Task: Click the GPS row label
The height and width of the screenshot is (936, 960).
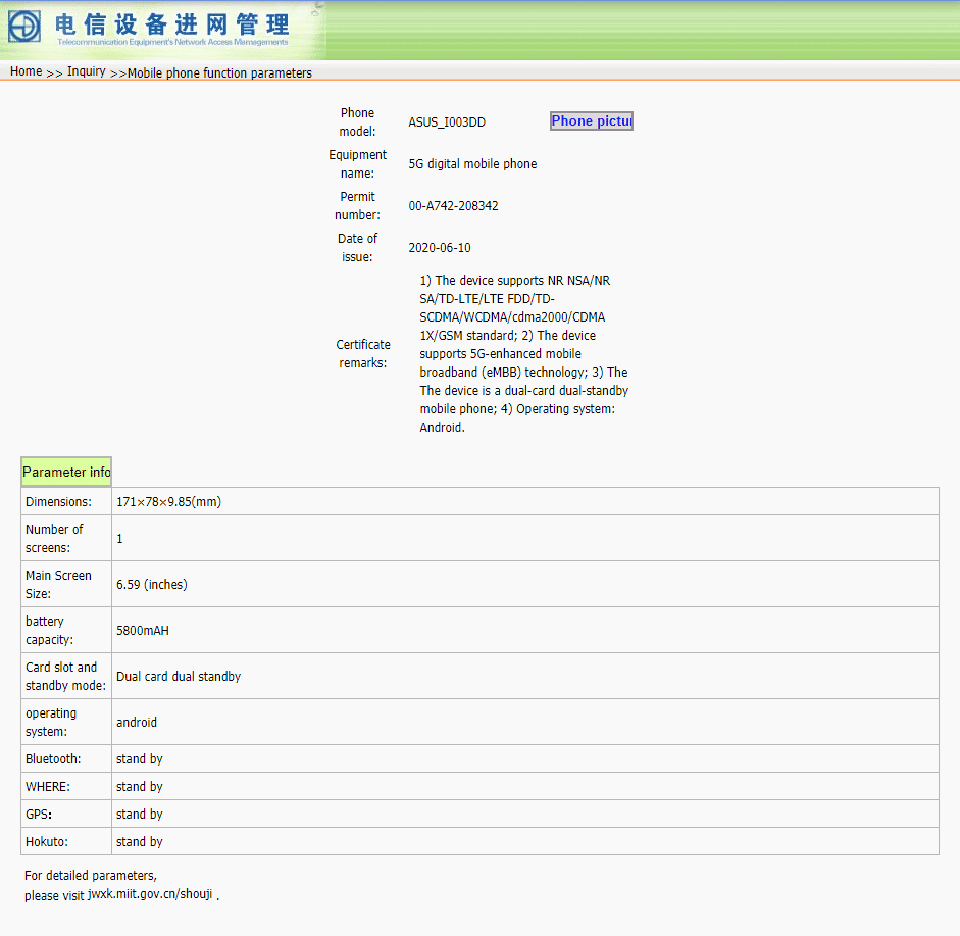Action: point(39,814)
